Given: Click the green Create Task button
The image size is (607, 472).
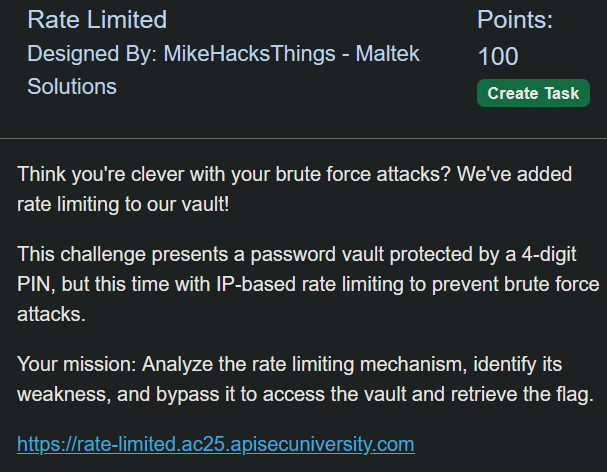Looking at the screenshot, I should [x=533, y=93].
